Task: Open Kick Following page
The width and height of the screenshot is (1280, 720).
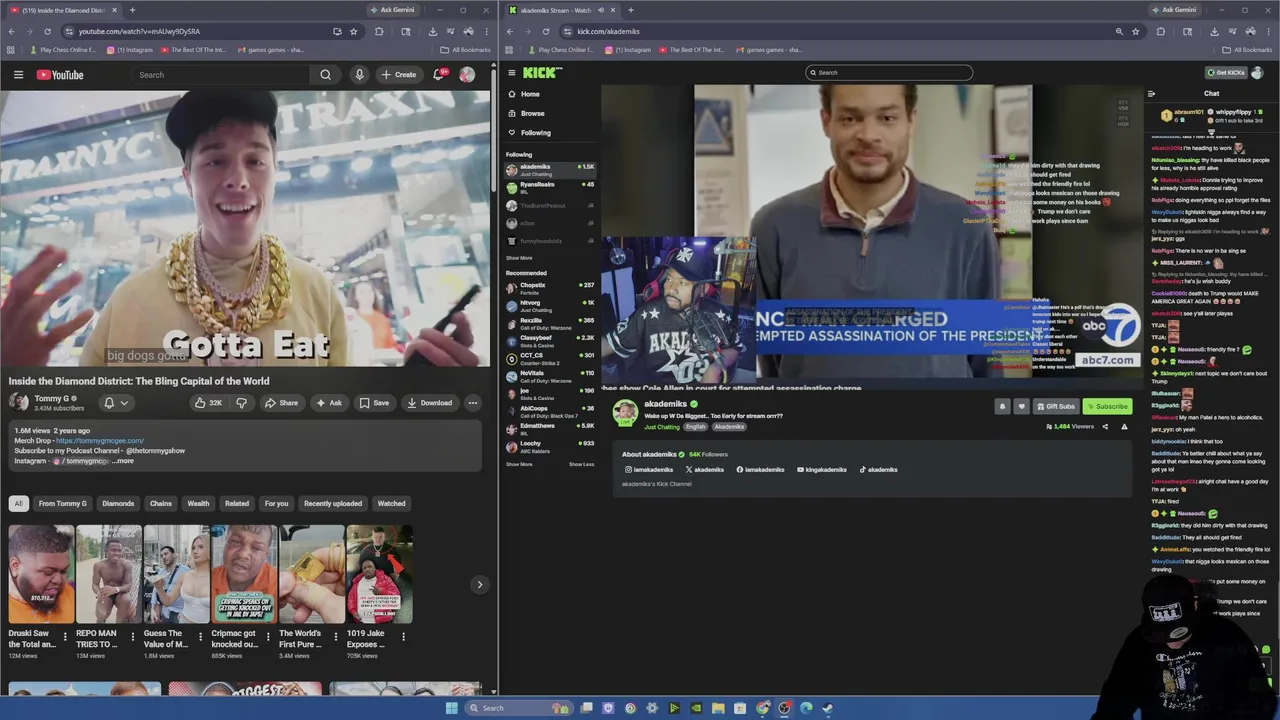Action: coord(535,132)
